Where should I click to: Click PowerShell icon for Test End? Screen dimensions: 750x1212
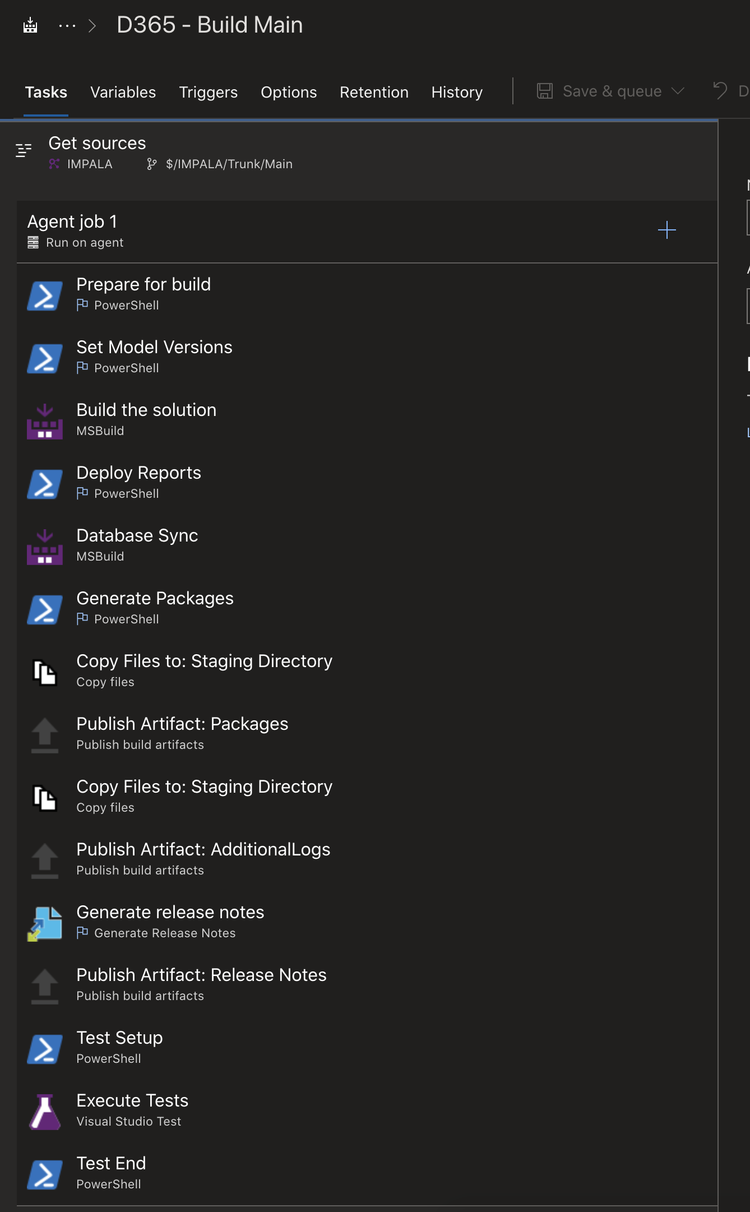coord(45,1175)
